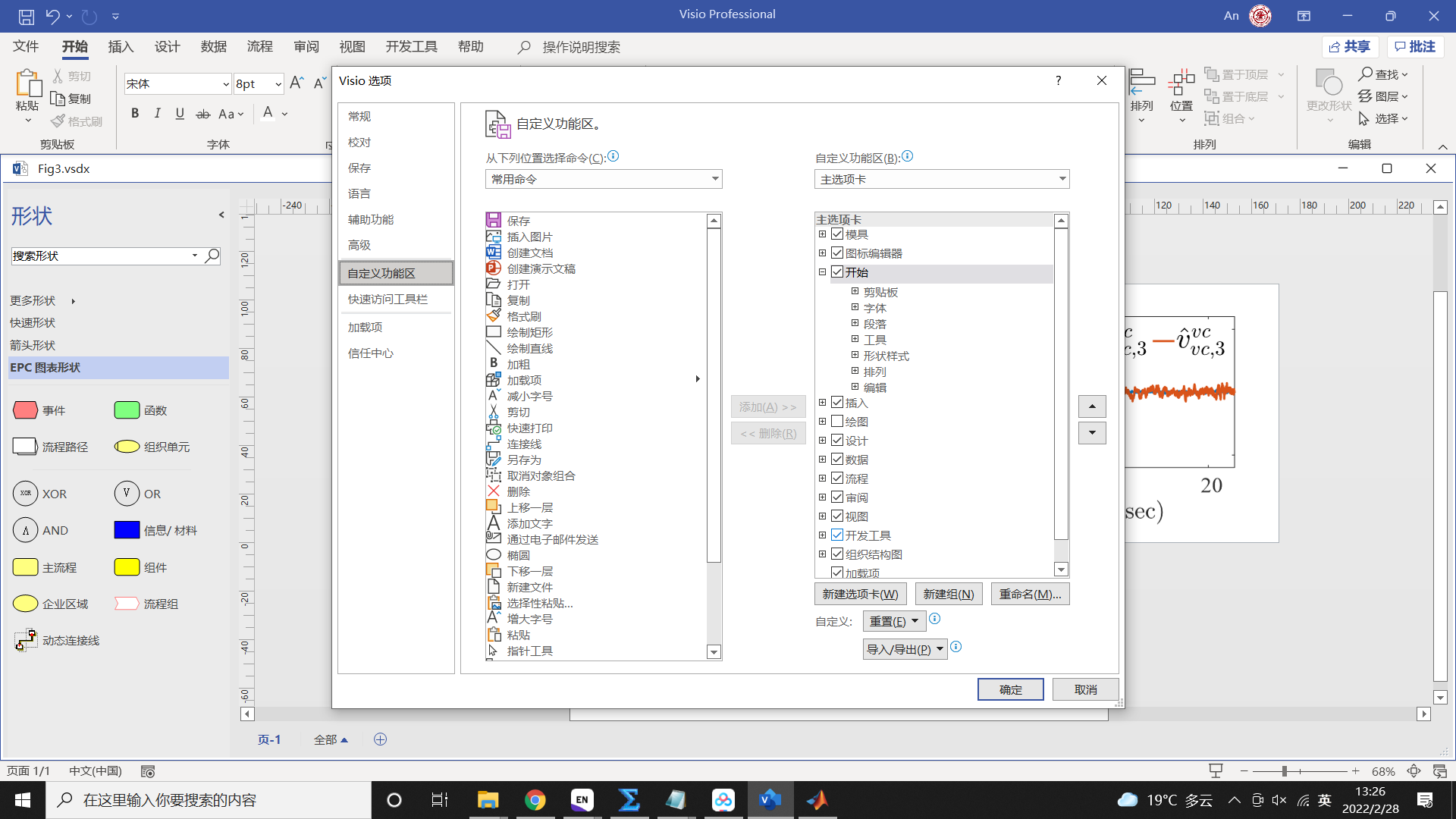The height and width of the screenshot is (819, 1456).
Task: Open the 重置 reset dropdown
Action: point(894,621)
